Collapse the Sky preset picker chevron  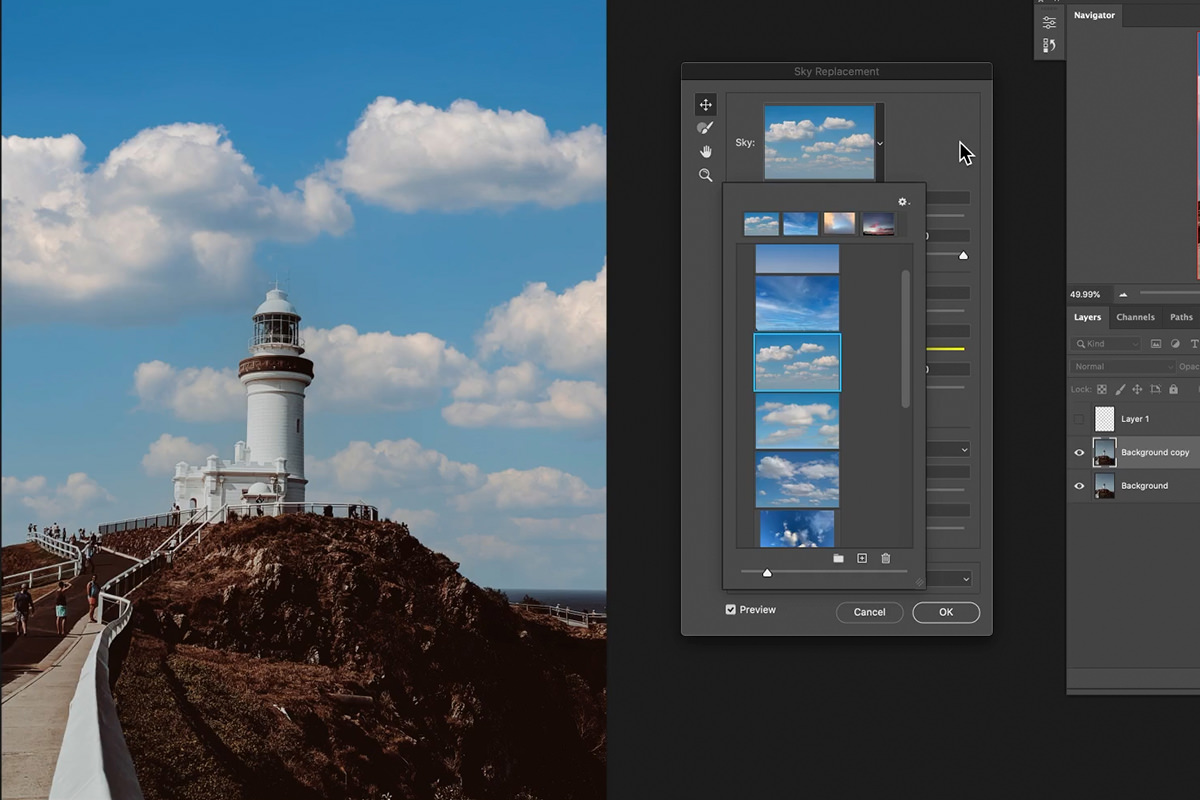879,143
